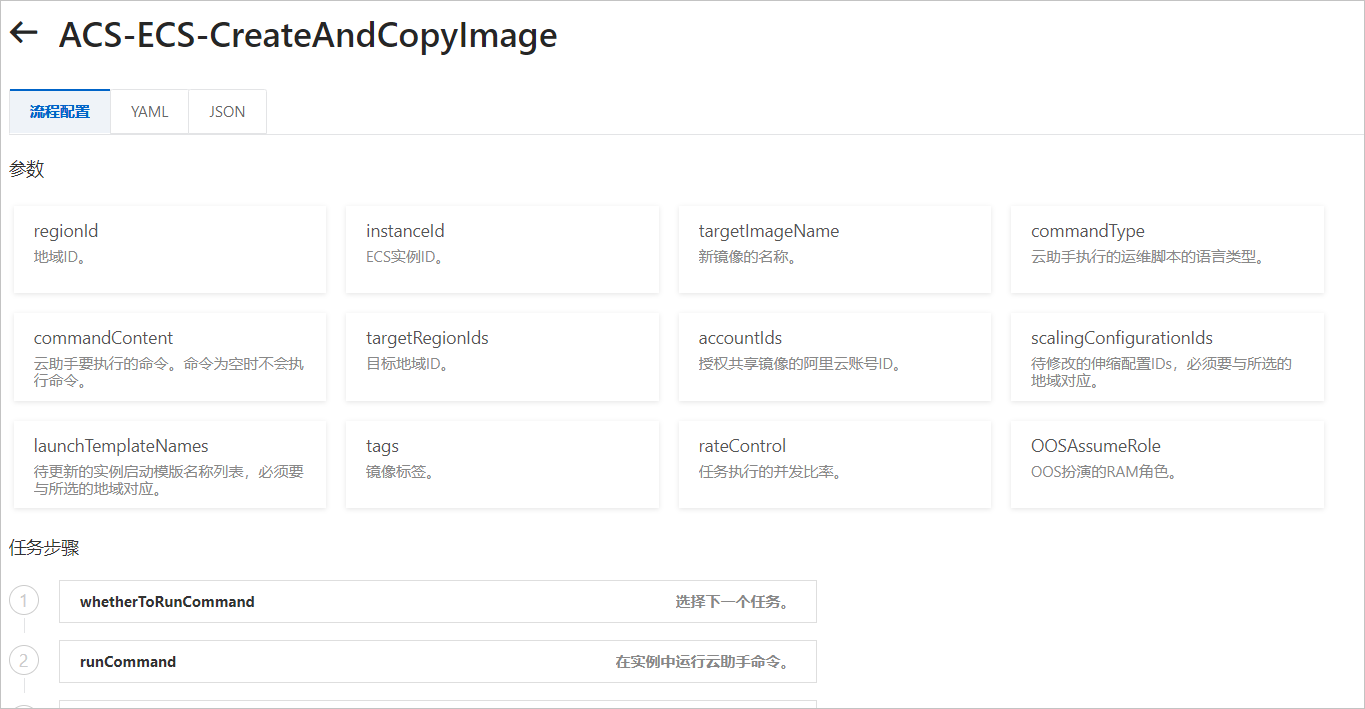Select the targetImageName parameter card

[835, 249]
